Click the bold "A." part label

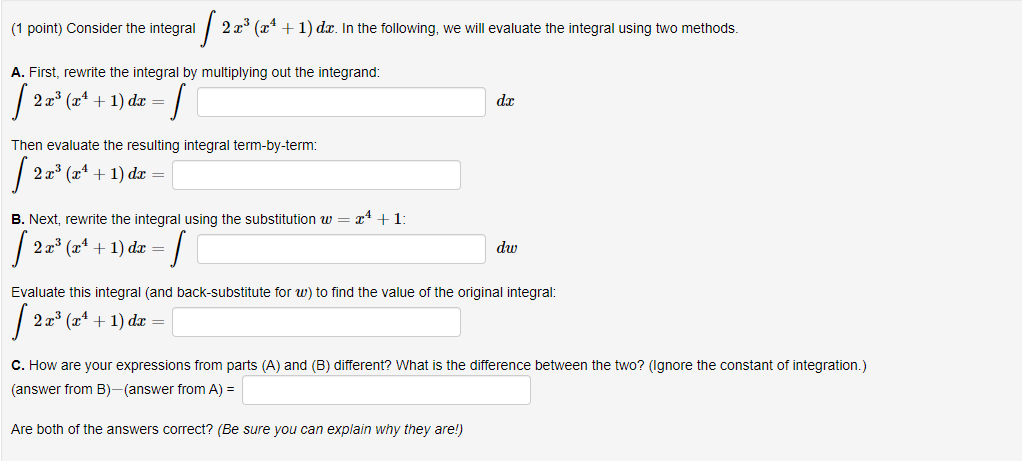(x=18, y=72)
